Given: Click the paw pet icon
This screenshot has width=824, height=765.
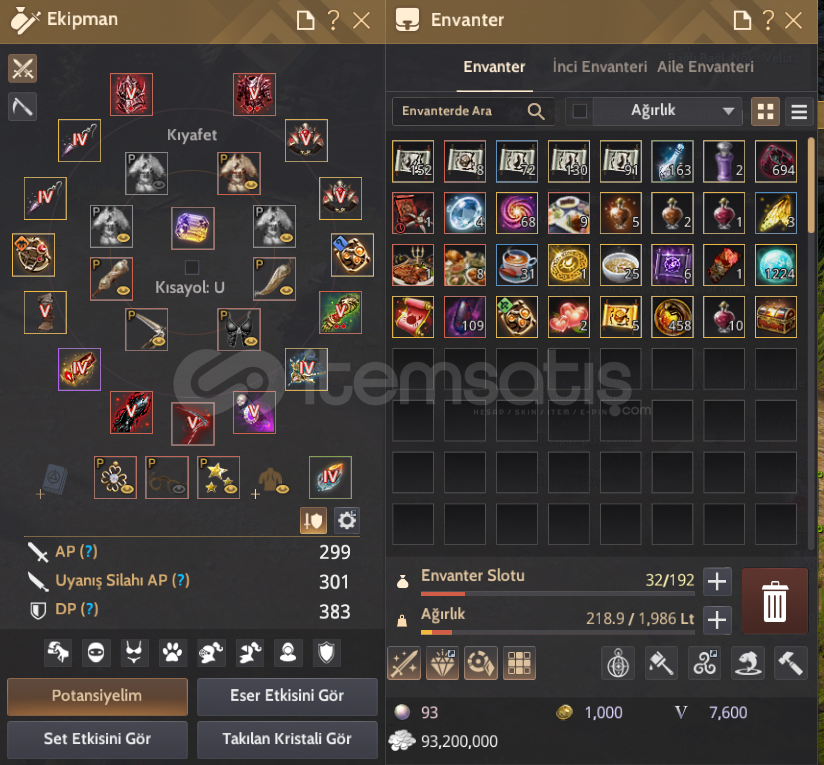Looking at the screenshot, I should (172, 653).
